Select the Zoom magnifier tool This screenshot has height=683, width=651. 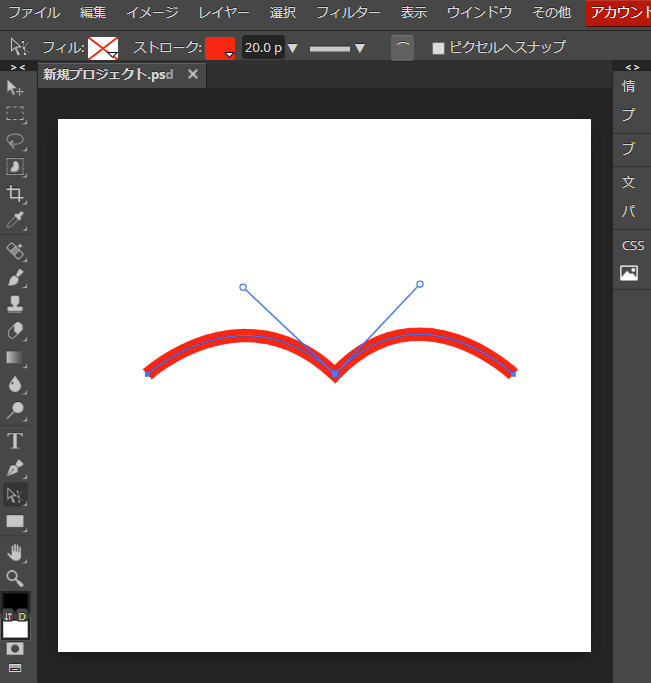(x=15, y=578)
